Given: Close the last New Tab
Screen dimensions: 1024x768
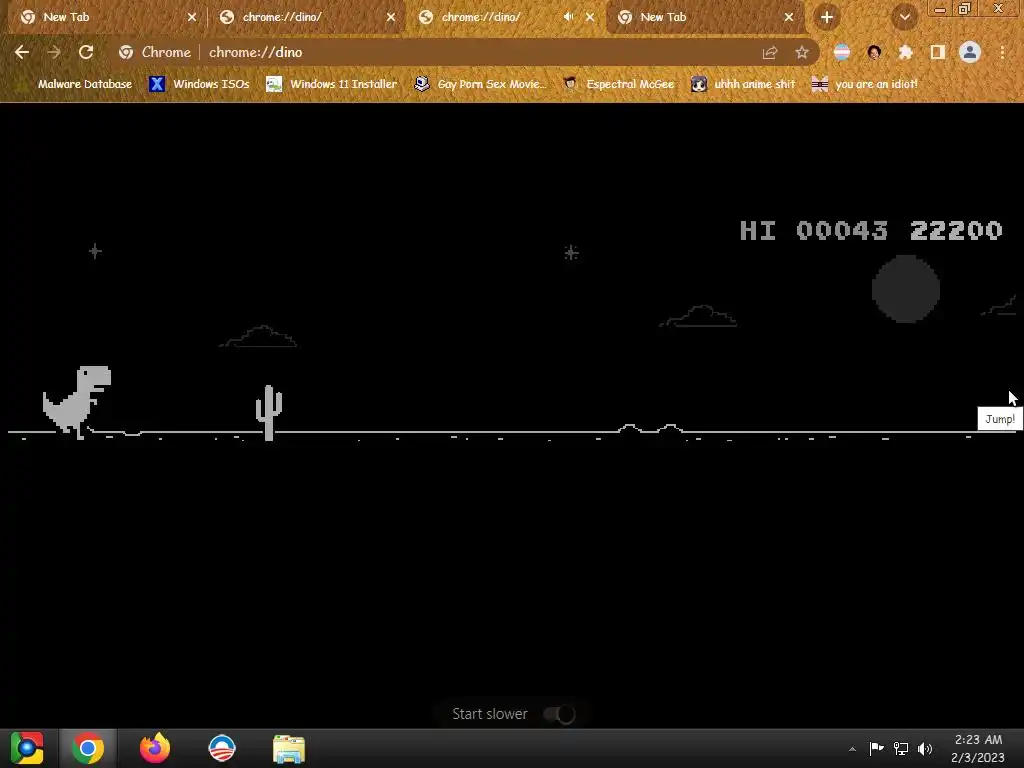Looking at the screenshot, I should click(789, 18).
